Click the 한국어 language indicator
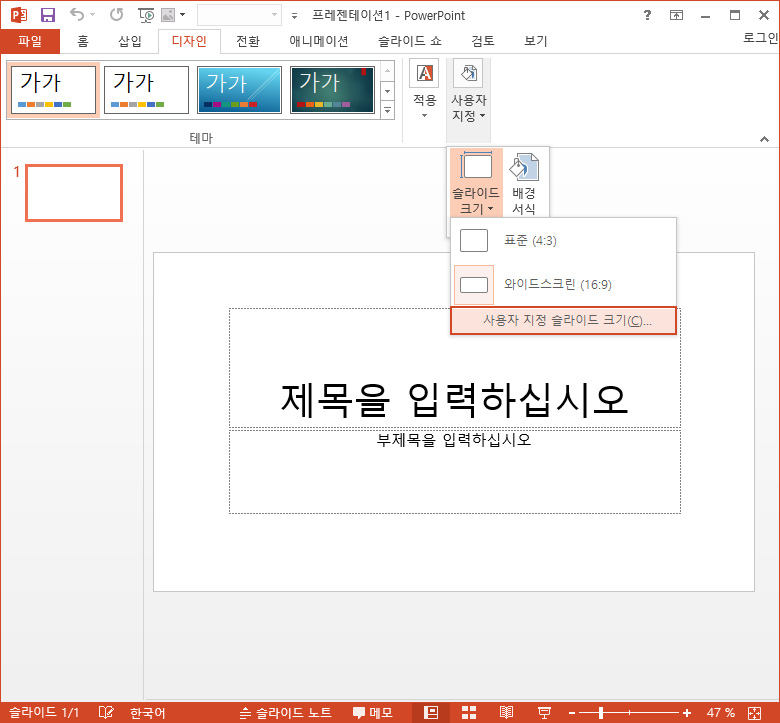The height and width of the screenshot is (723, 780). 147,713
